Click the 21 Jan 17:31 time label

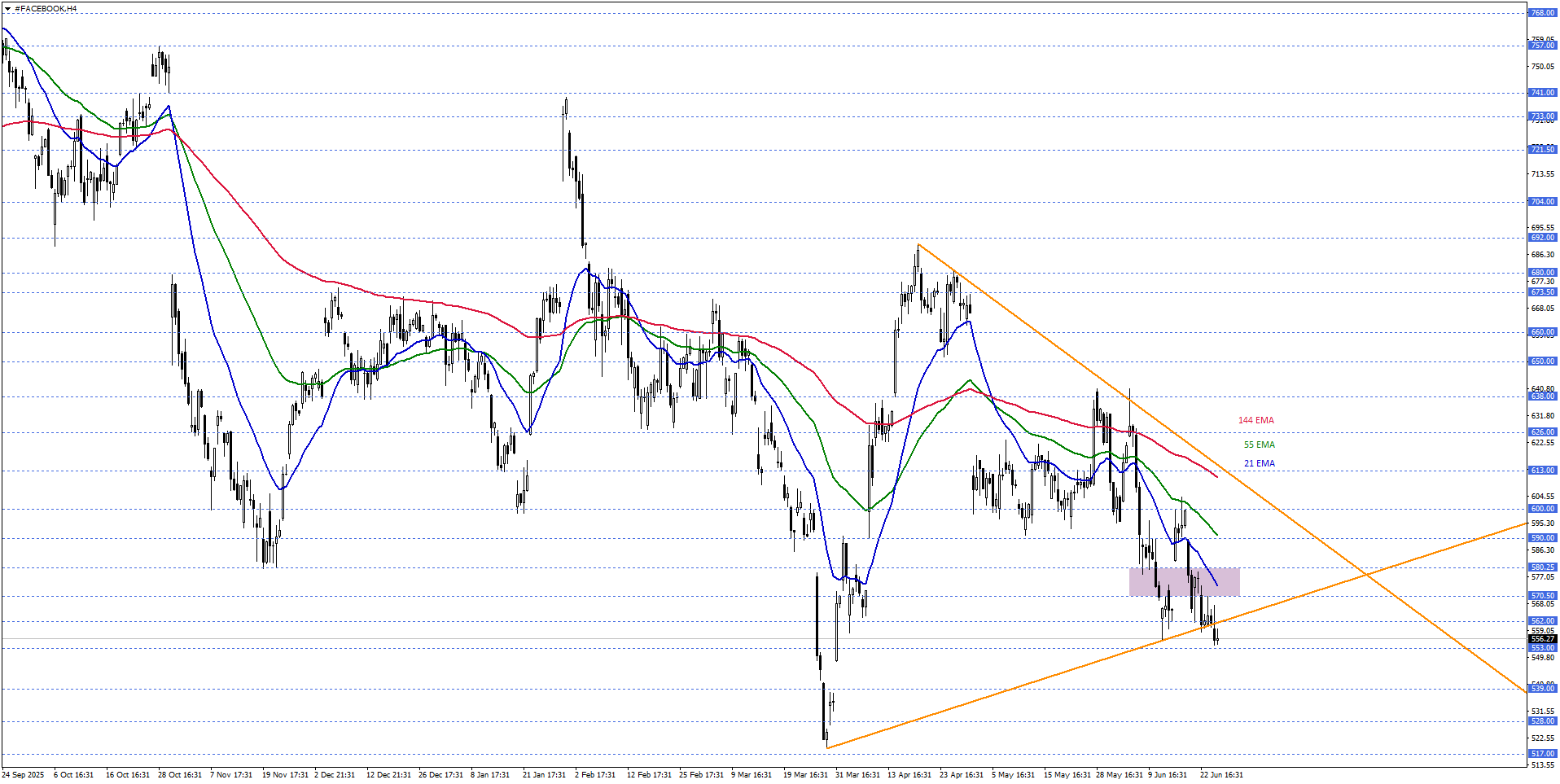[x=544, y=775]
